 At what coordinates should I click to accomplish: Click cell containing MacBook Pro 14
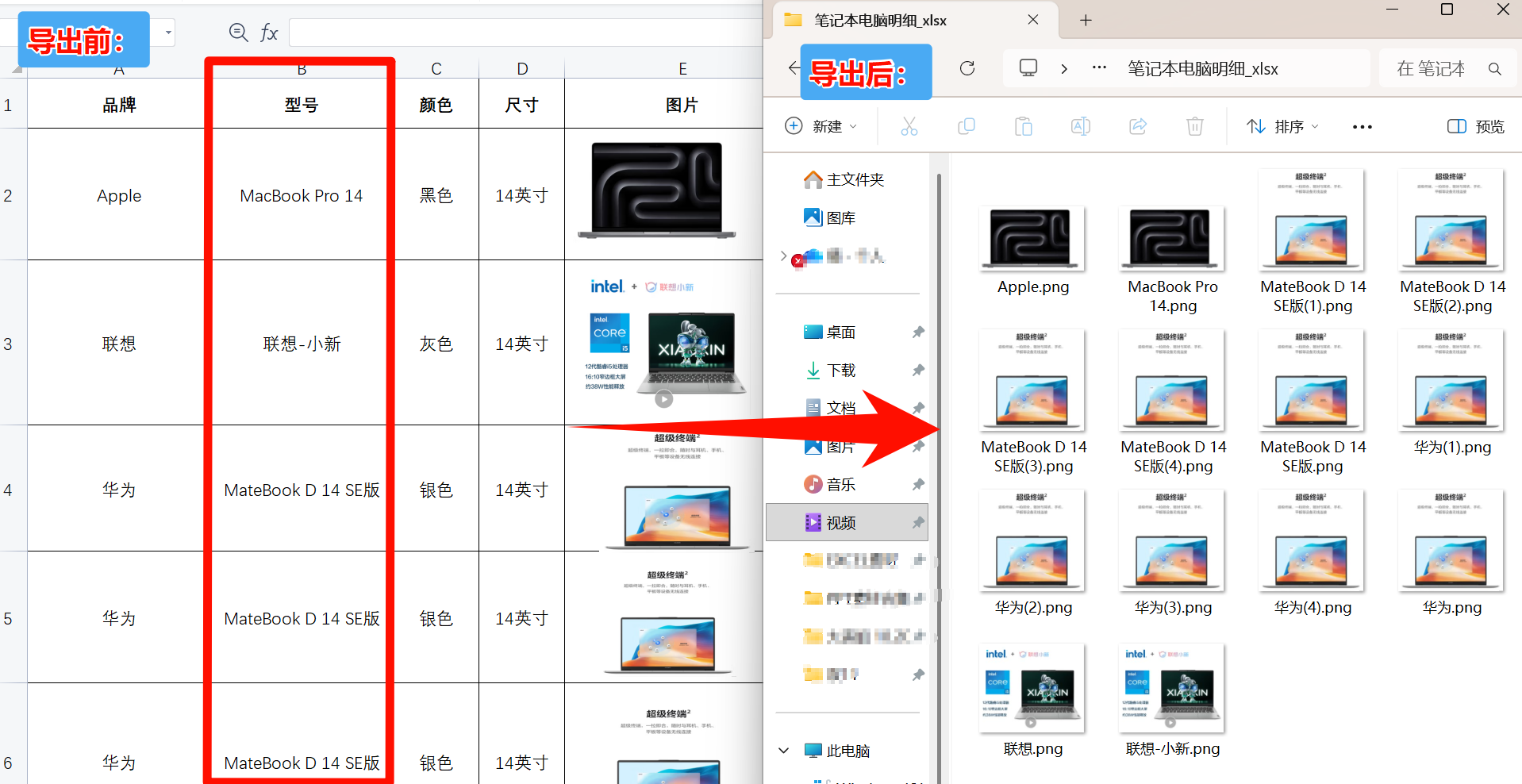click(x=301, y=196)
